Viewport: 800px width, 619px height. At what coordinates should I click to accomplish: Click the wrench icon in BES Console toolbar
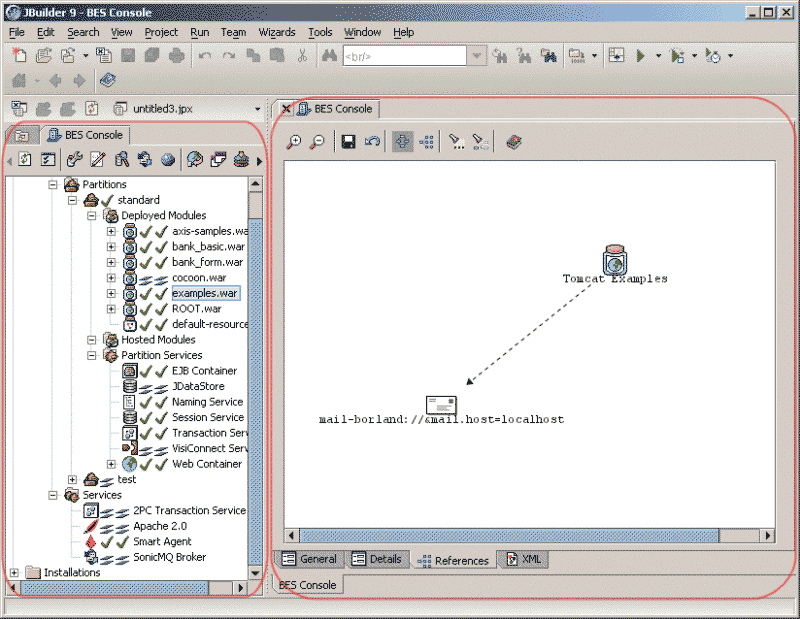click(x=74, y=159)
